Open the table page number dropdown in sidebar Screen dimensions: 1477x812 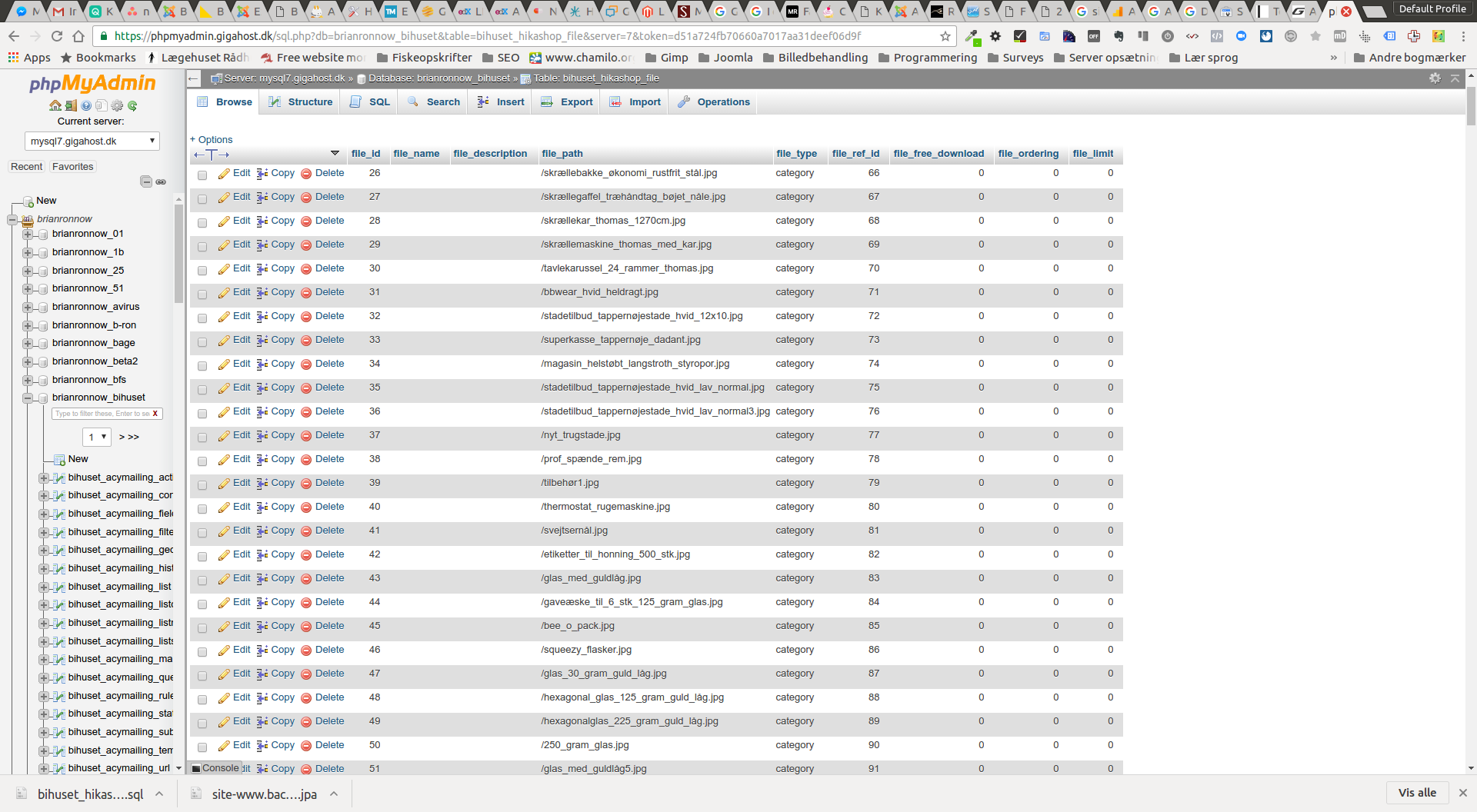click(97, 437)
